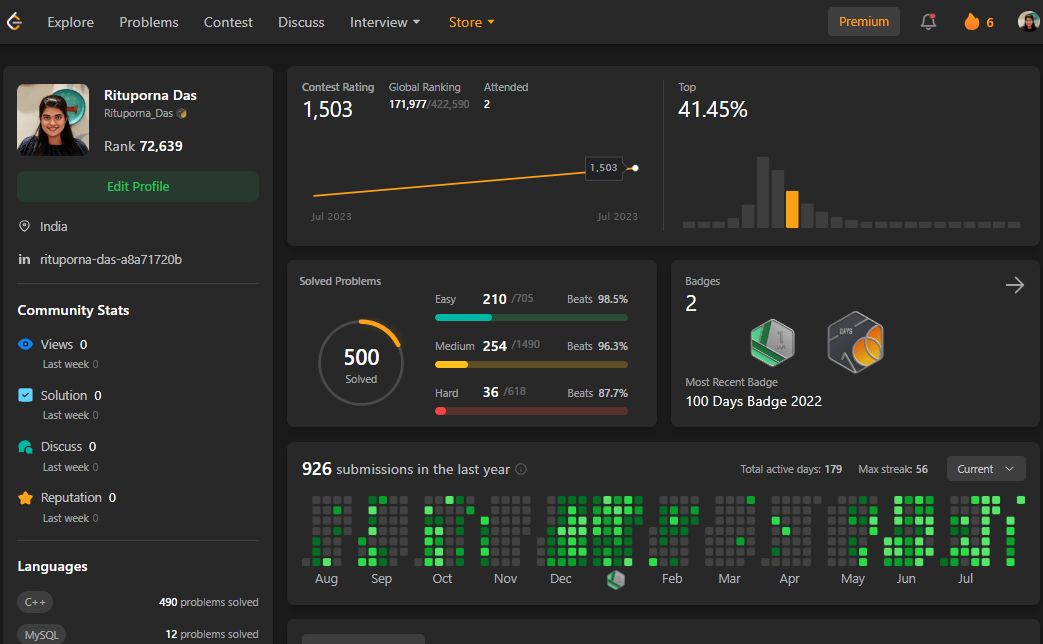Open the user avatar menu
This screenshot has width=1043, height=644.
click(x=1028, y=21)
